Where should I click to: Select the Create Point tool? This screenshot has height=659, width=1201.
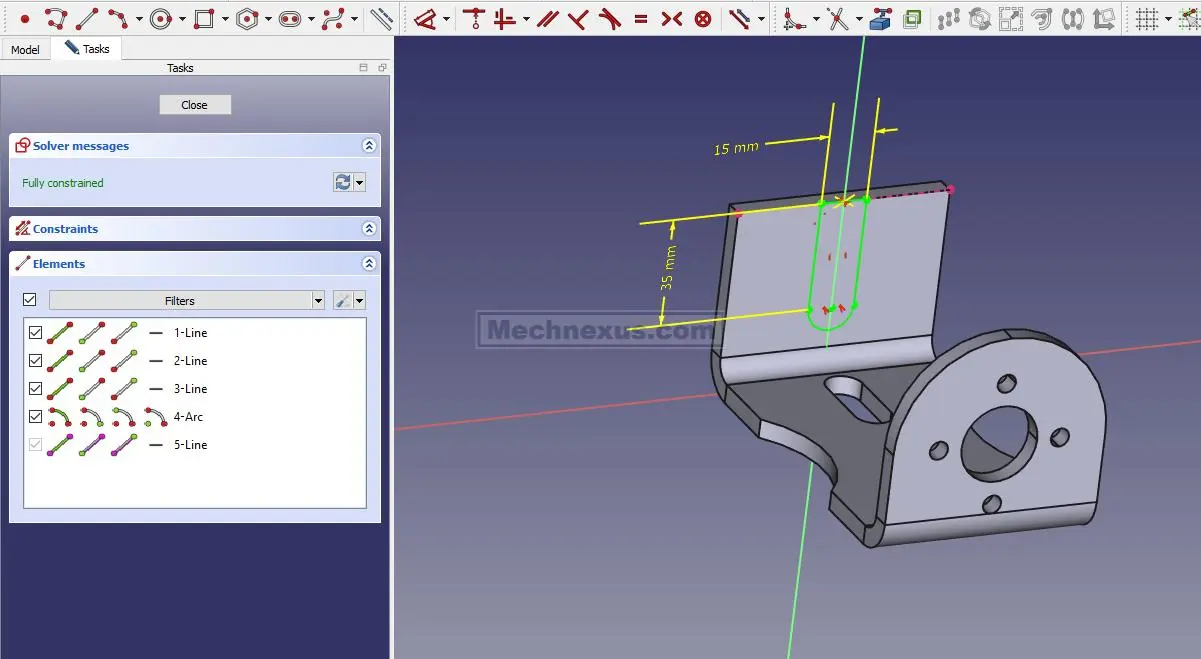pos(25,18)
